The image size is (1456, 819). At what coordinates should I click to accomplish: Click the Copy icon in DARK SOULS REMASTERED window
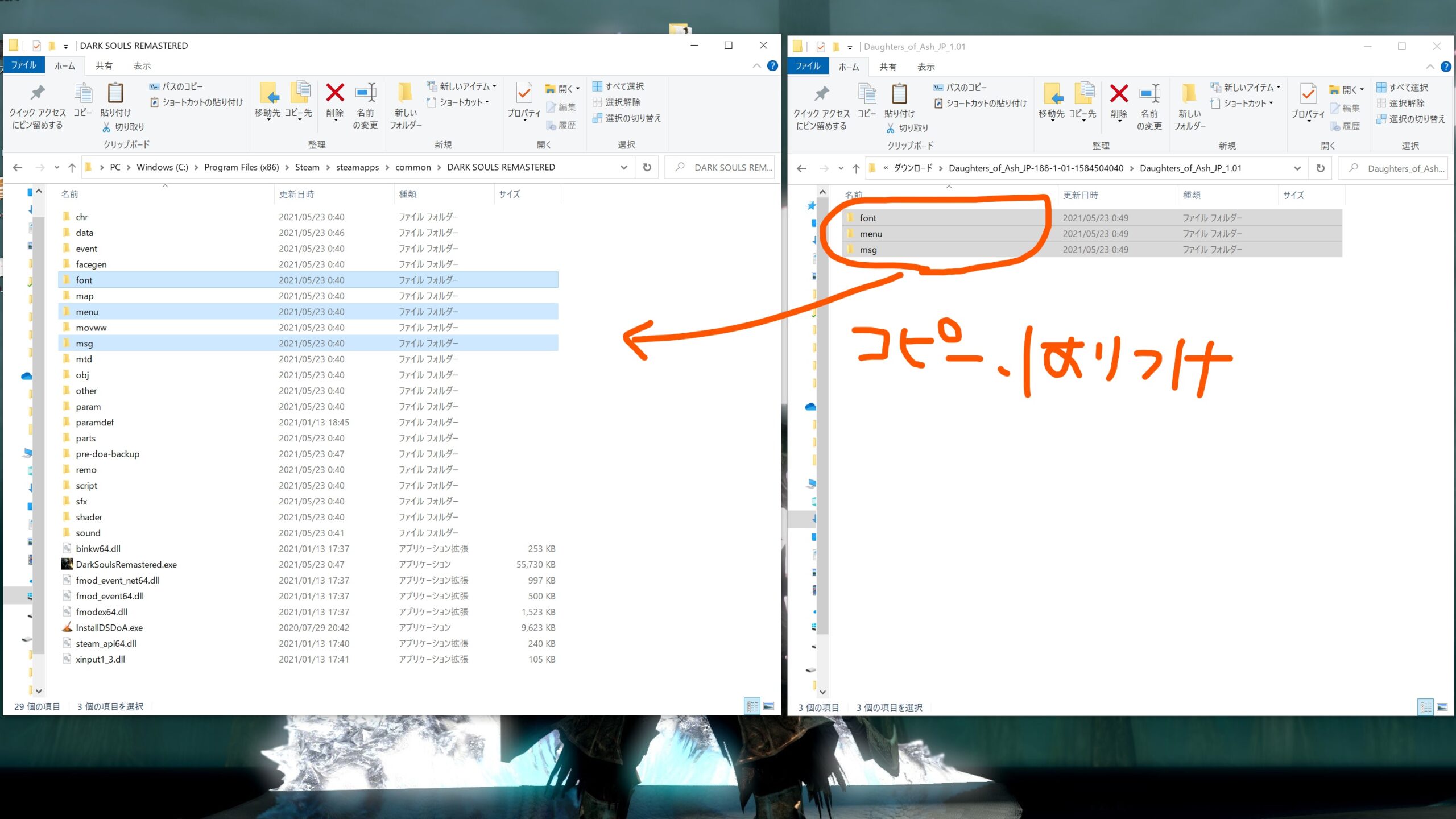pos(83,100)
